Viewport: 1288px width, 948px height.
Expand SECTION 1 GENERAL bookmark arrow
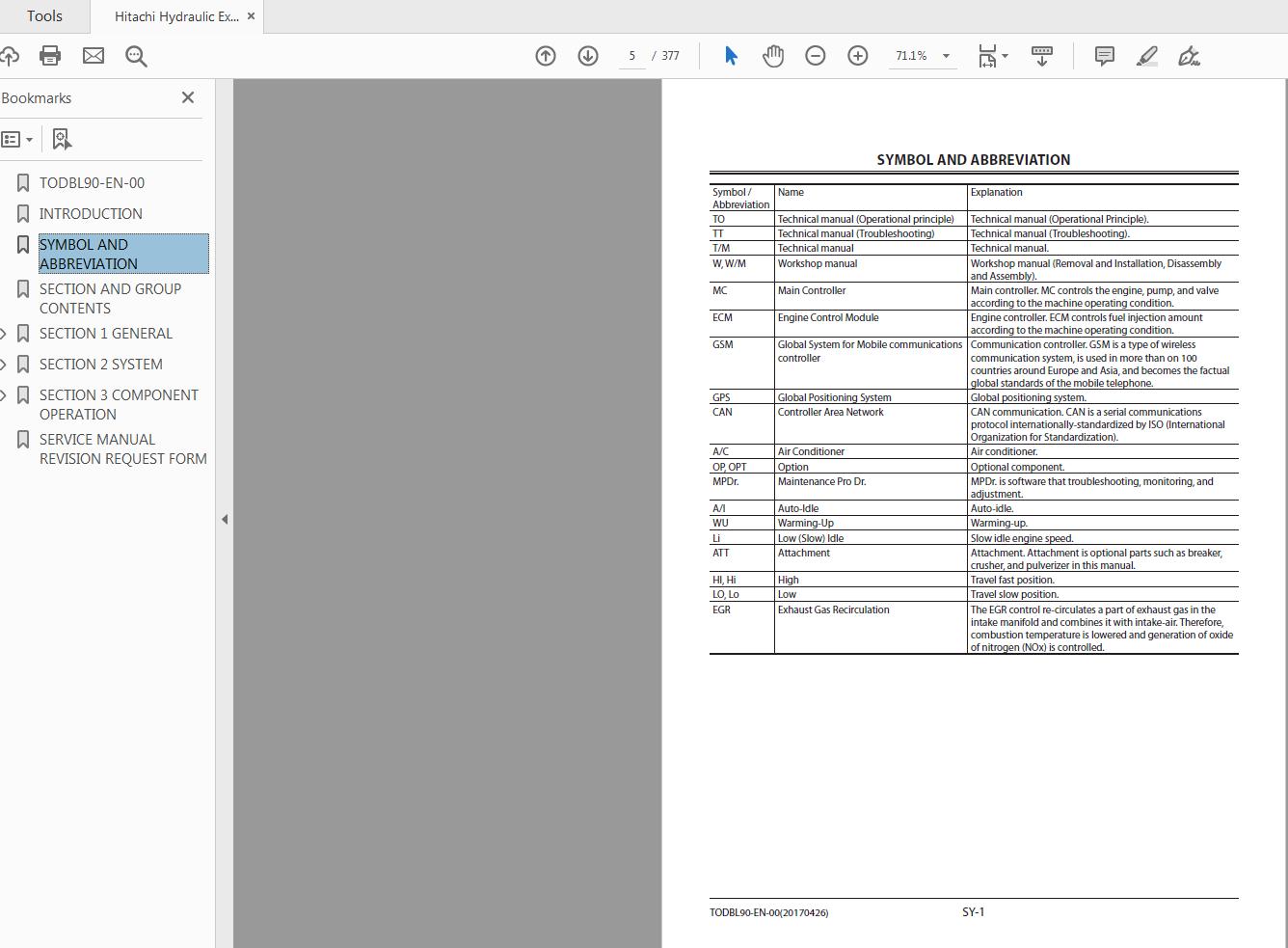tap(4, 334)
